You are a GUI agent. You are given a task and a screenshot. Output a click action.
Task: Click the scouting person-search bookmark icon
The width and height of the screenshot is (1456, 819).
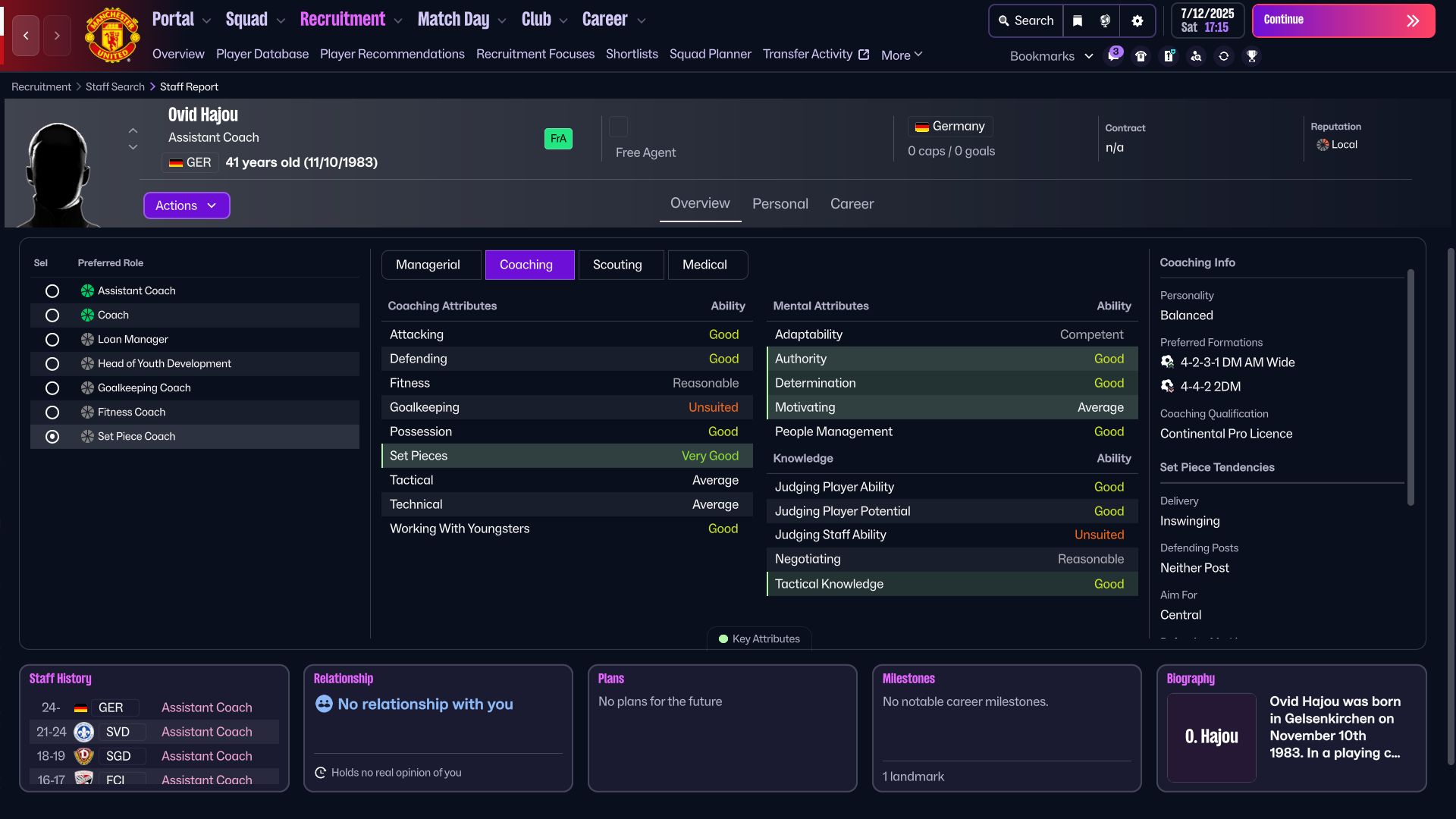1196,55
